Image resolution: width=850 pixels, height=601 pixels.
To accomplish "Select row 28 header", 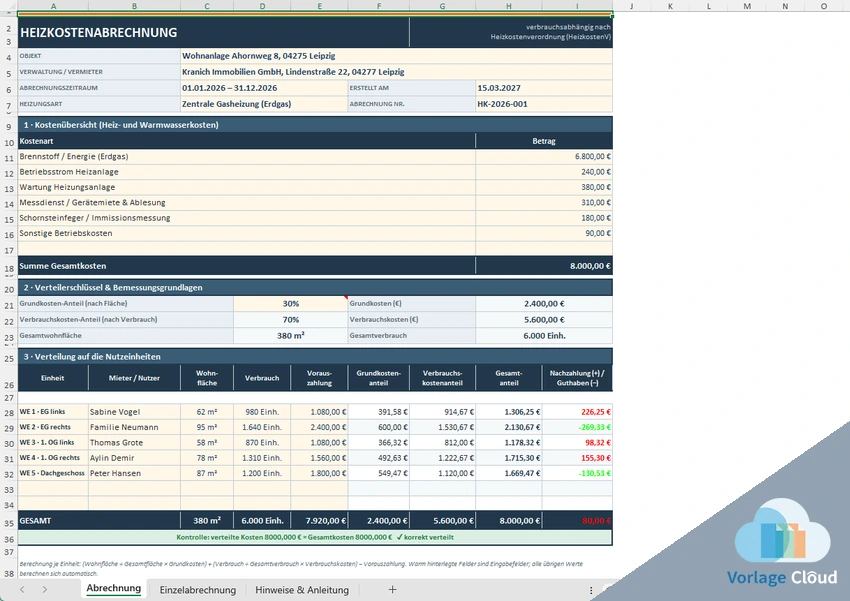I will click(x=9, y=413).
